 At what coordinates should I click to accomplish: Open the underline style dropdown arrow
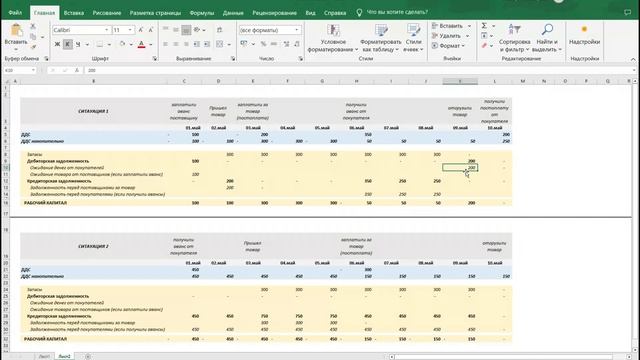click(x=87, y=44)
